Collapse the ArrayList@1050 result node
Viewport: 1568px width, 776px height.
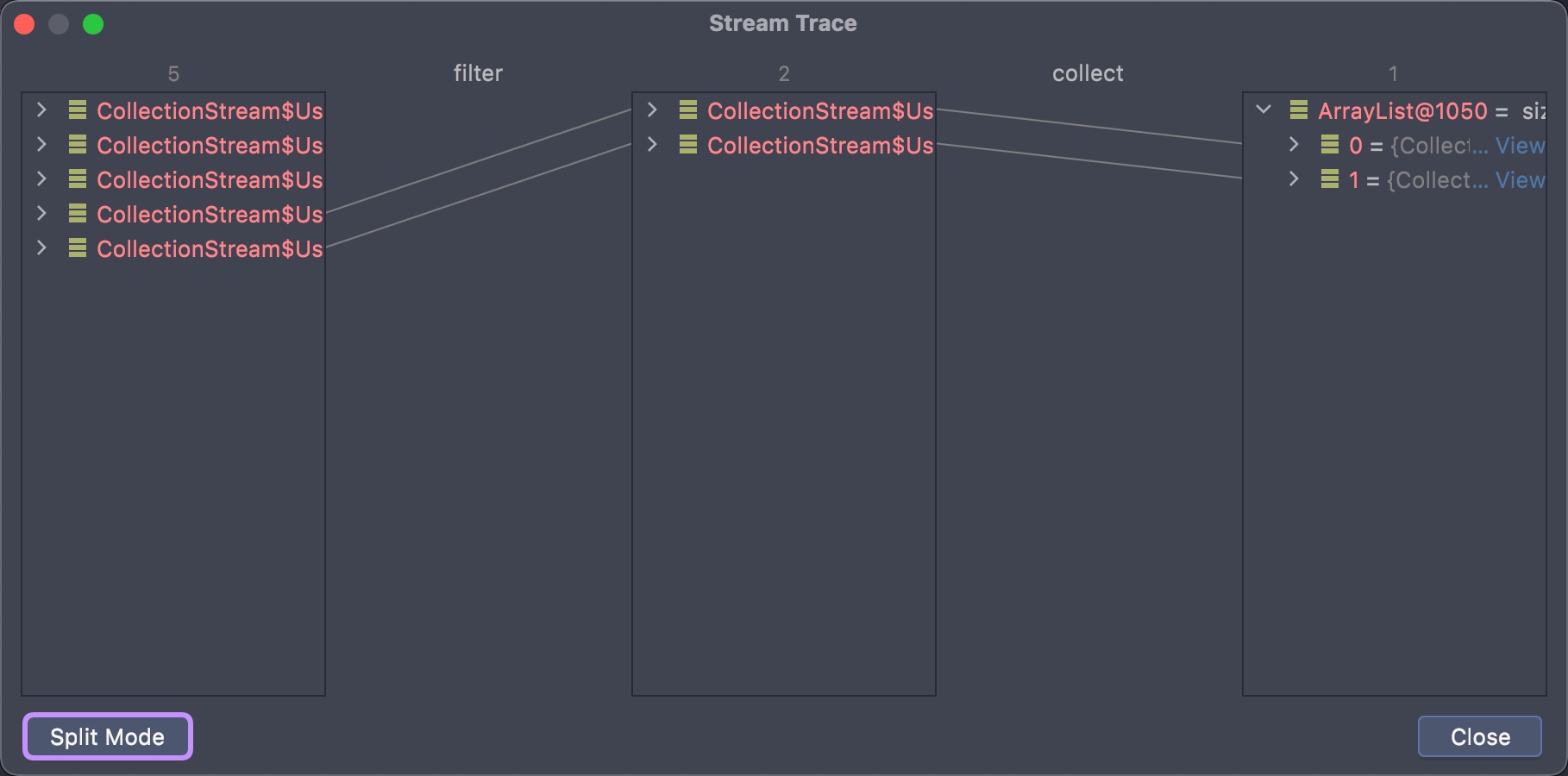click(x=1264, y=110)
